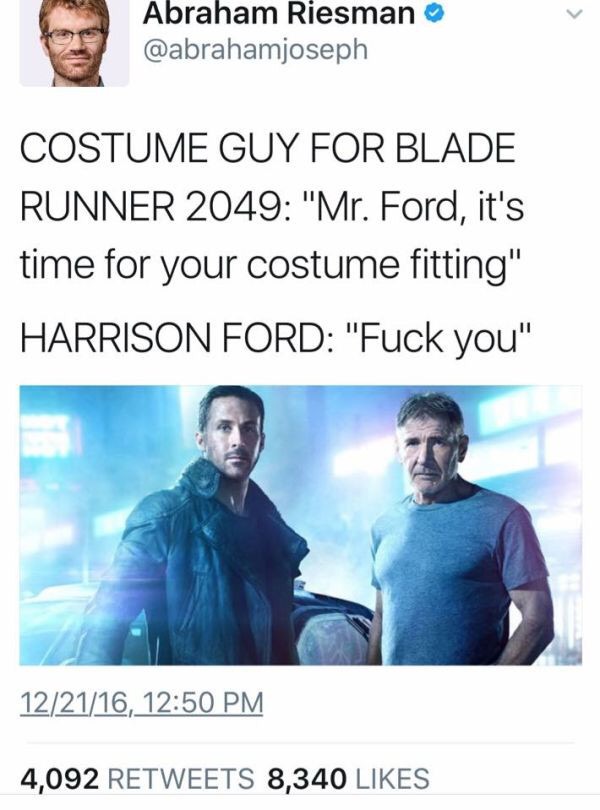The width and height of the screenshot is (600, 810).
Task: Click the RETWEETS label
Action: point(181,778)
